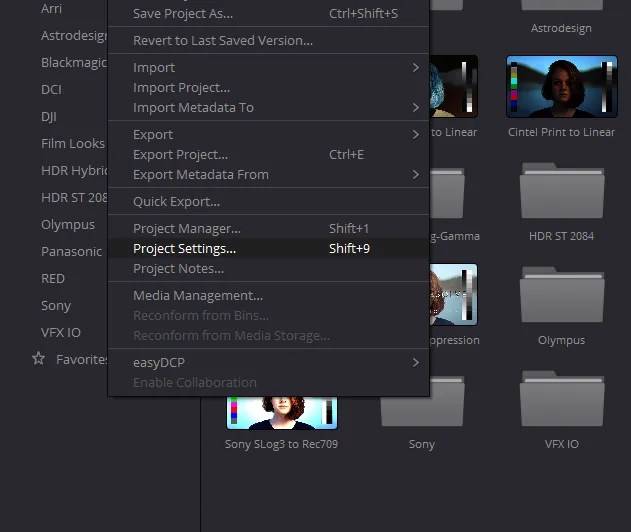Expand the Import submenu arrow
This screenshot has height=532, width=631.
pyautogui.click(x=416, y=68)
